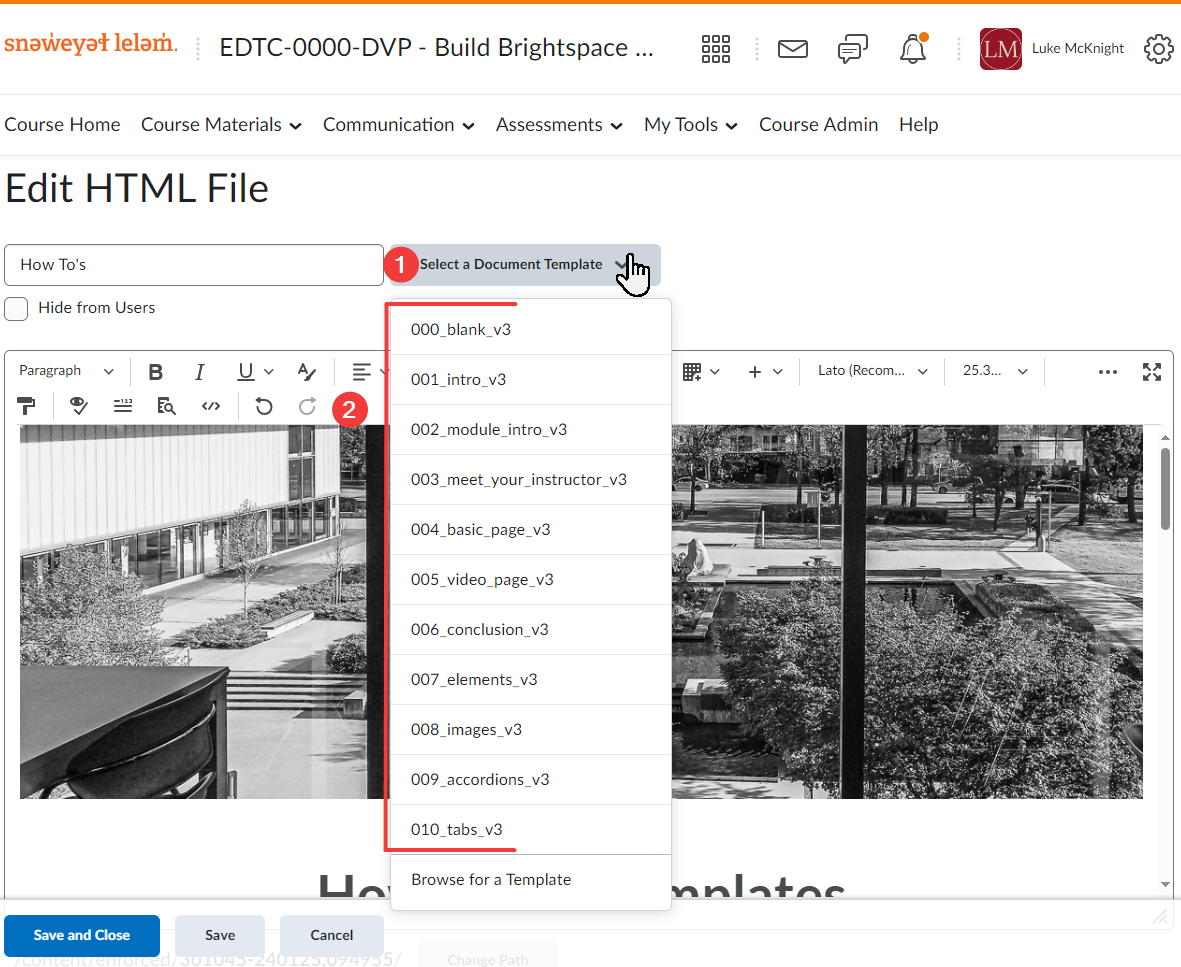Expand the underline options chevron
1181x967 pixels.
[x=269, y=371]
